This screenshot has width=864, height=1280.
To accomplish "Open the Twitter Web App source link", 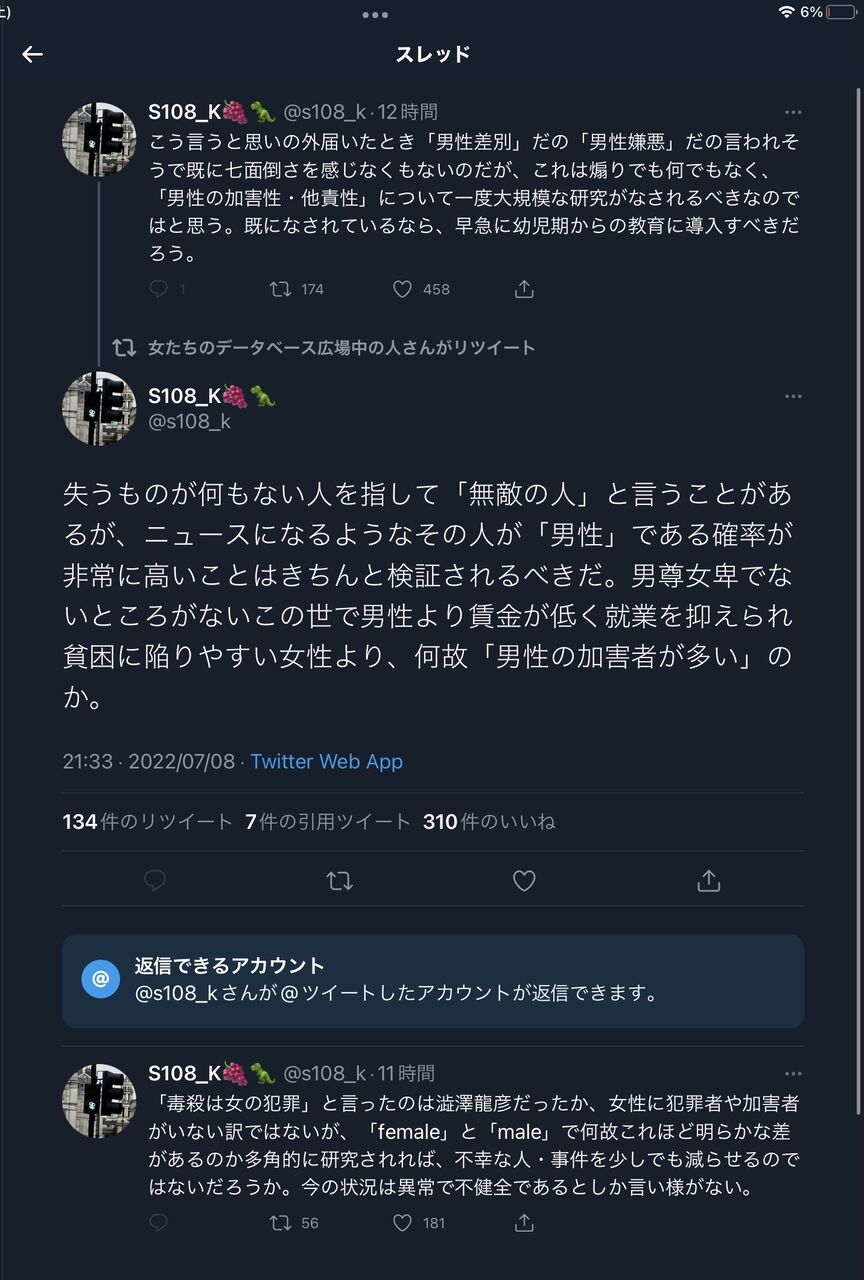I will [x=326, y=761].
